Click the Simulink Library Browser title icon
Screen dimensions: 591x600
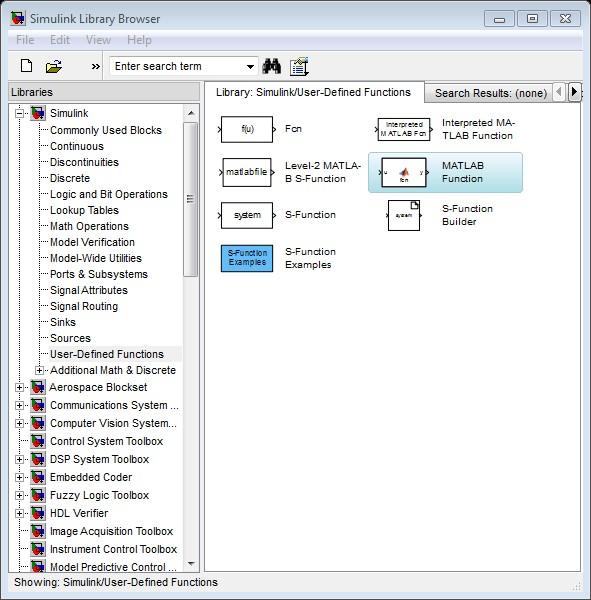(18, 18)
